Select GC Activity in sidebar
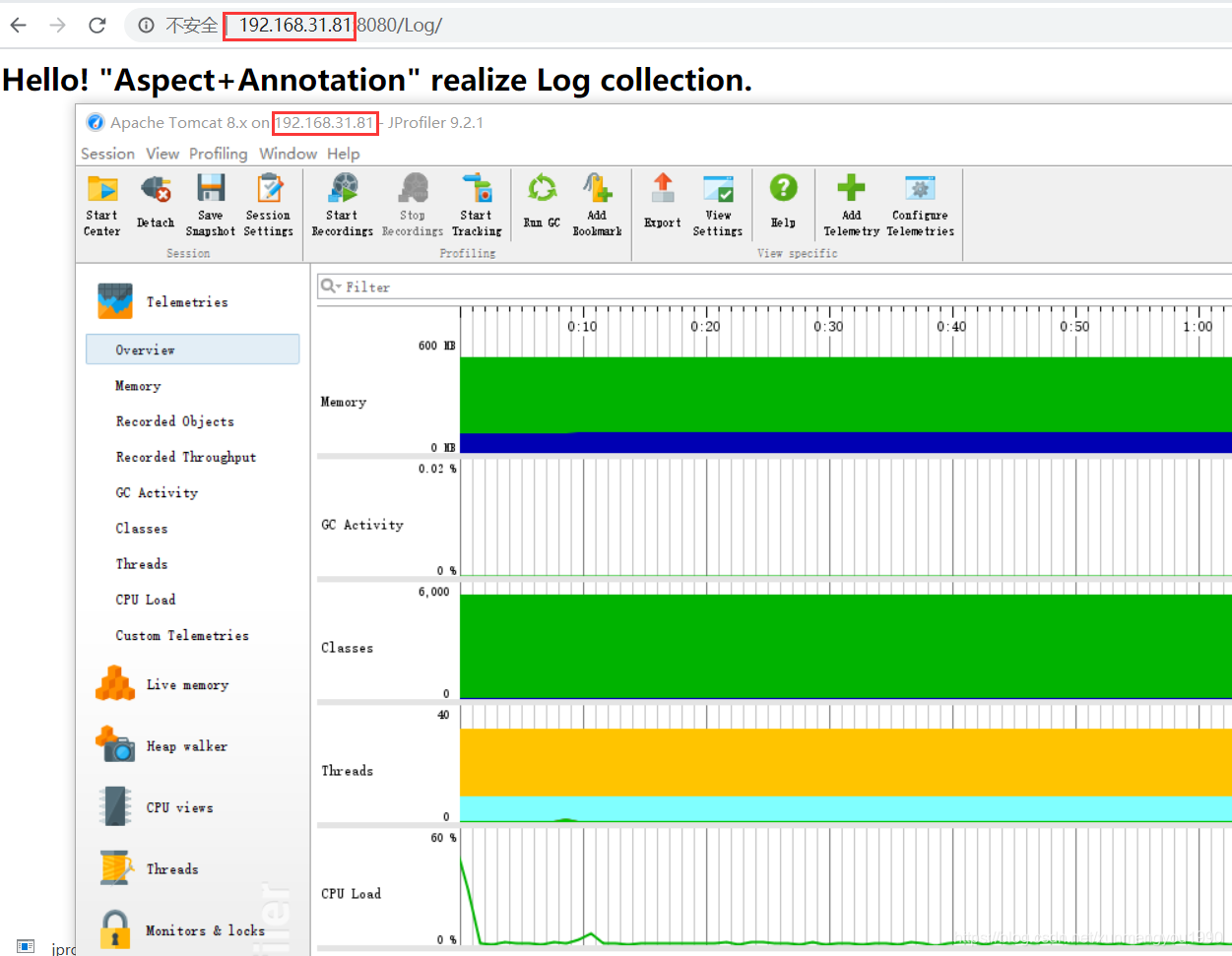This screenshot has width=1232, height=956. (x=157, y=492)
